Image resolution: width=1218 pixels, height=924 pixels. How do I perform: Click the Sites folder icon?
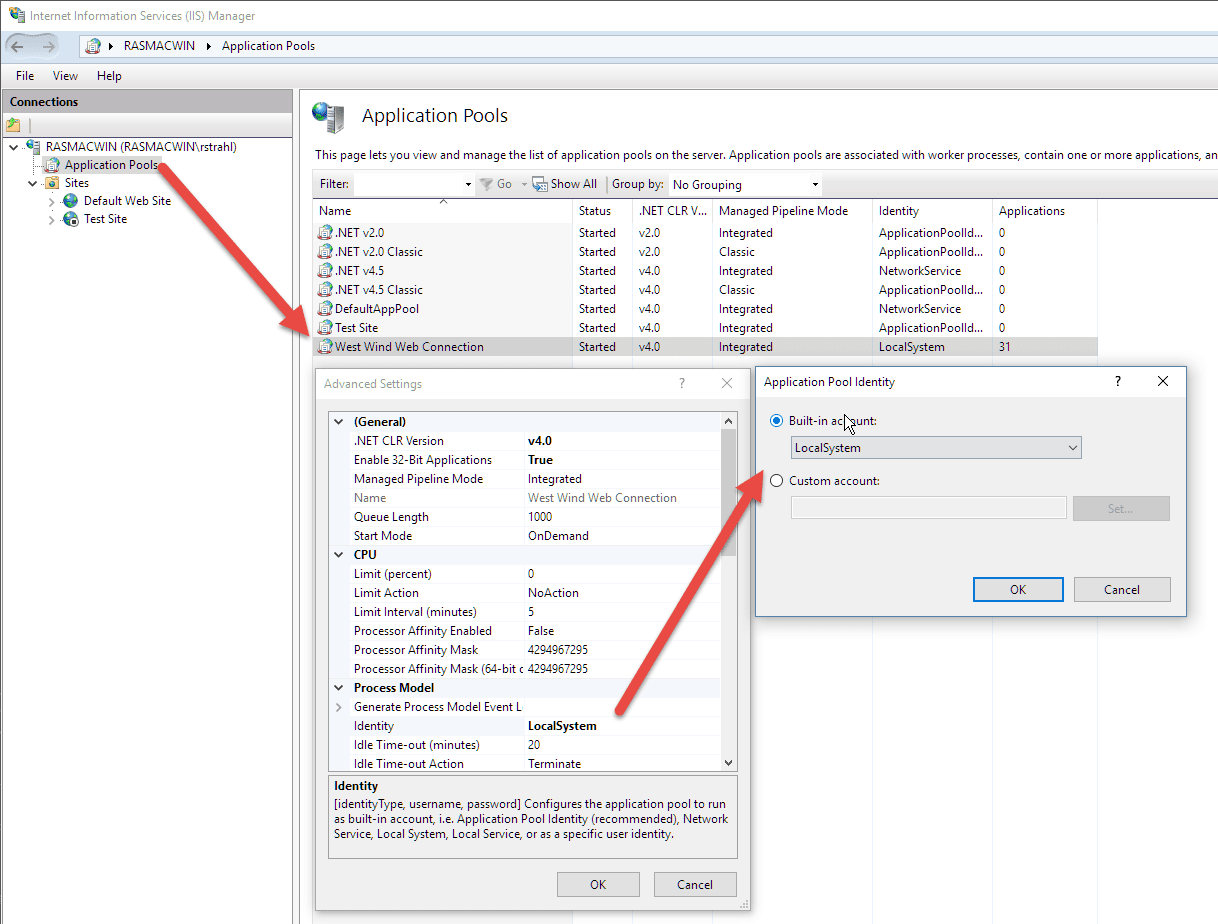click(52, 183)
